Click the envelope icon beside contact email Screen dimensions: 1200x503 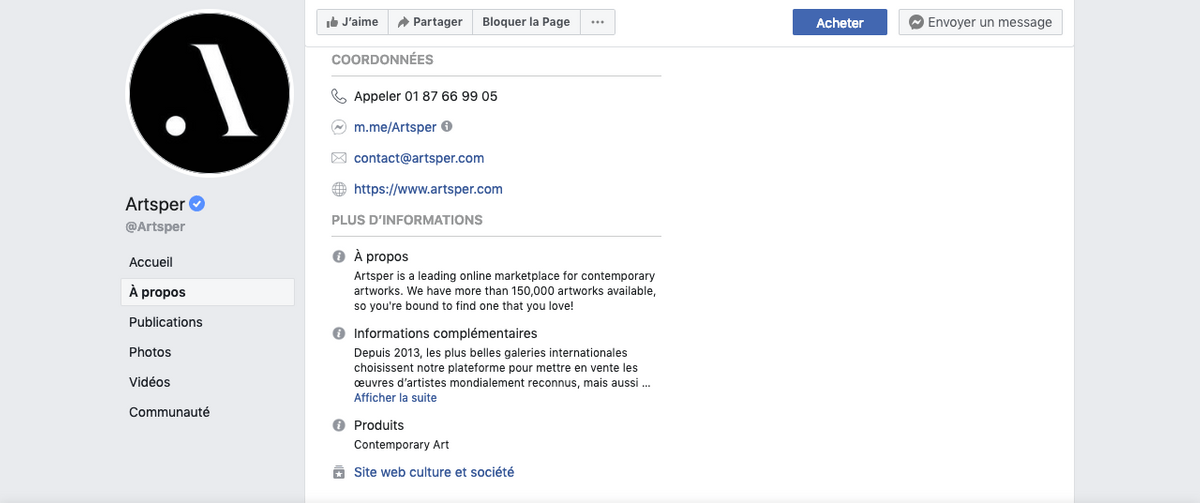point(339,158)
